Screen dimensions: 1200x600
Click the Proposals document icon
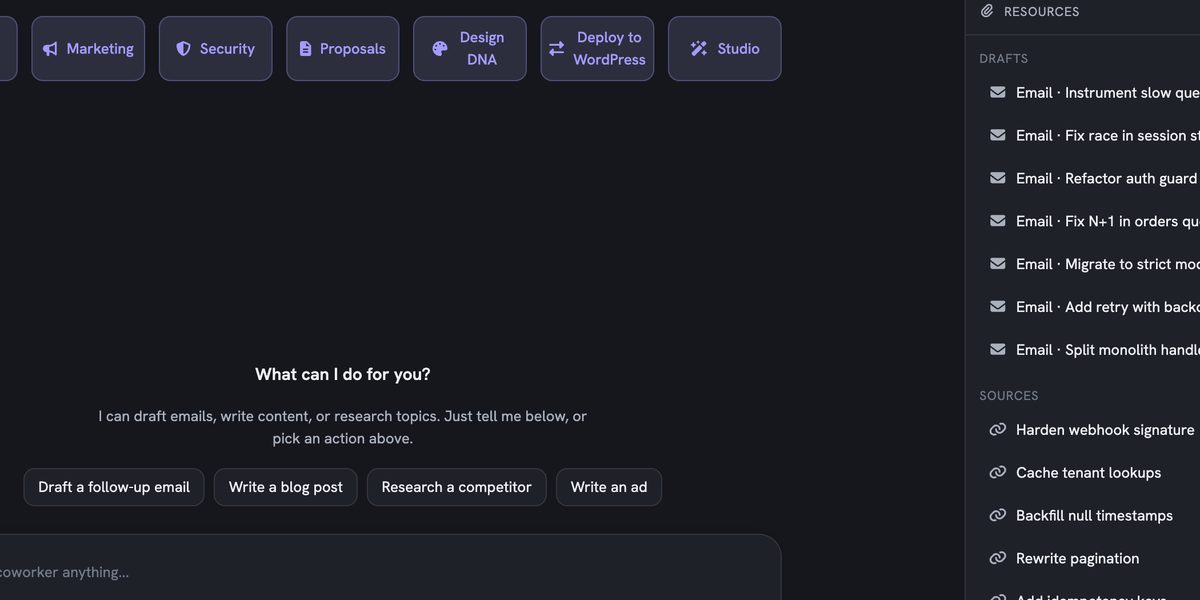306,49
